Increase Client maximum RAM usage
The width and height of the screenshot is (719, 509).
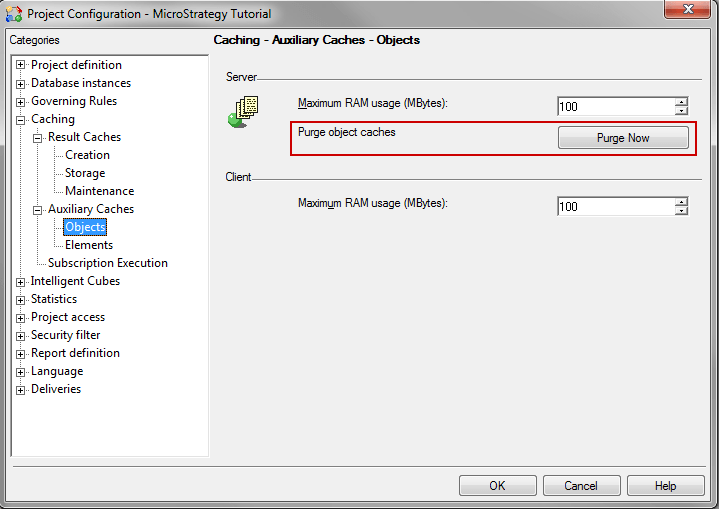(681, 202)
